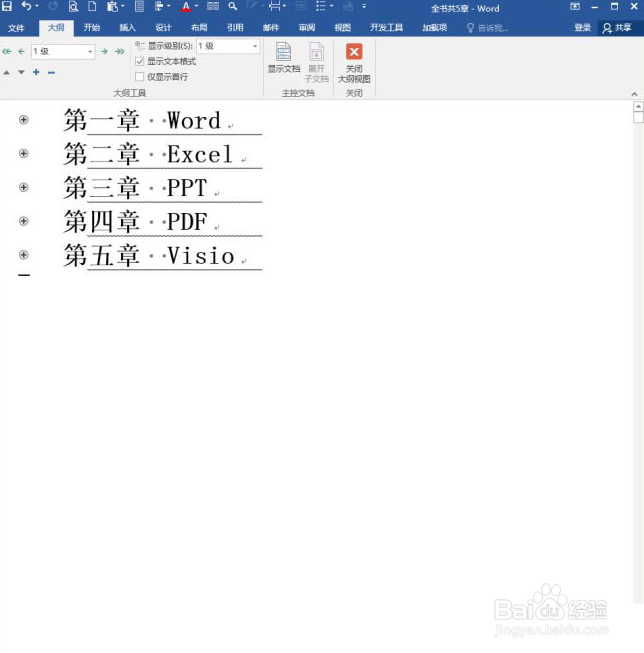Click the blue minus Collapse icon

pyautogui.click(x=51, y=72)
